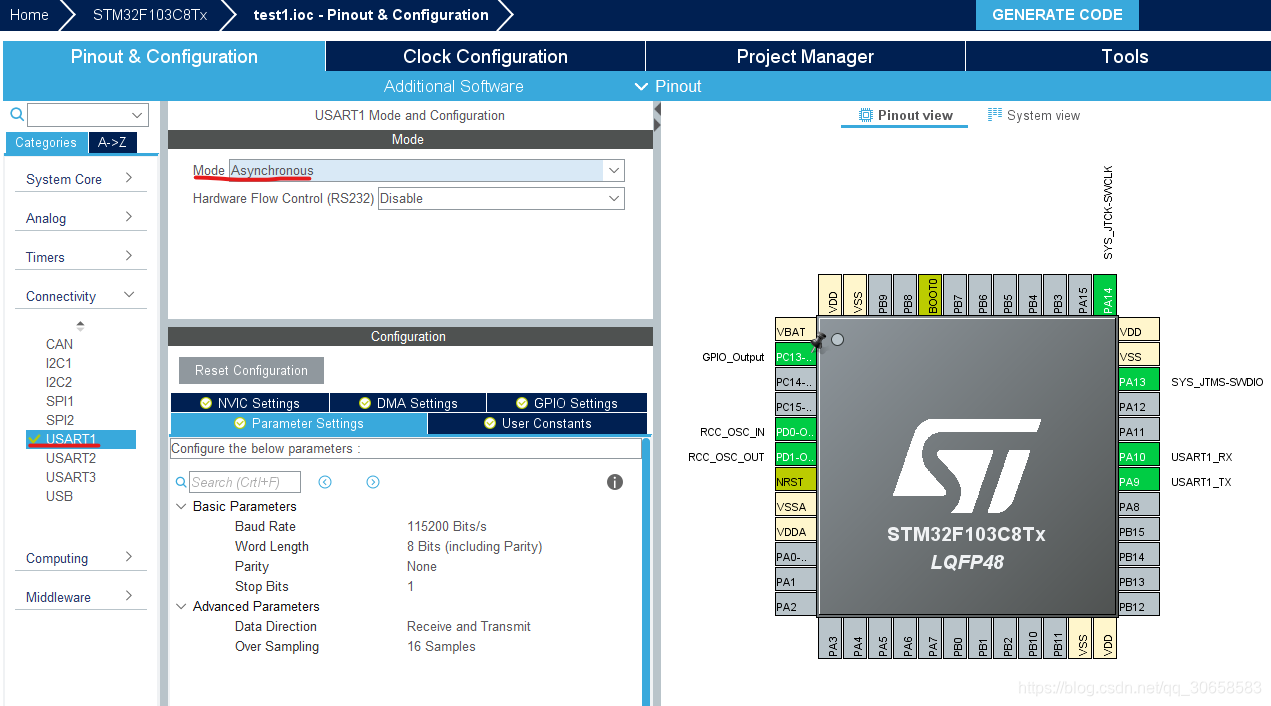Select pin PB15 on the chip
The image size is (1271, 706).
coord(1139,531)
